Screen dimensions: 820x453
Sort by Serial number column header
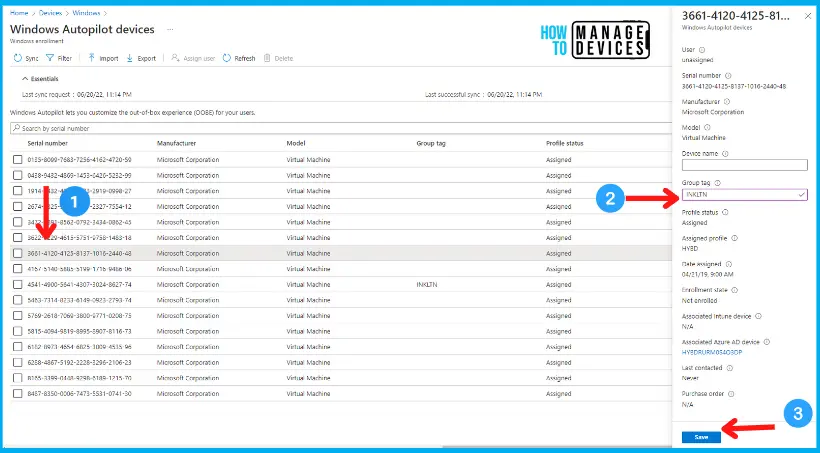tap(48, 143)
